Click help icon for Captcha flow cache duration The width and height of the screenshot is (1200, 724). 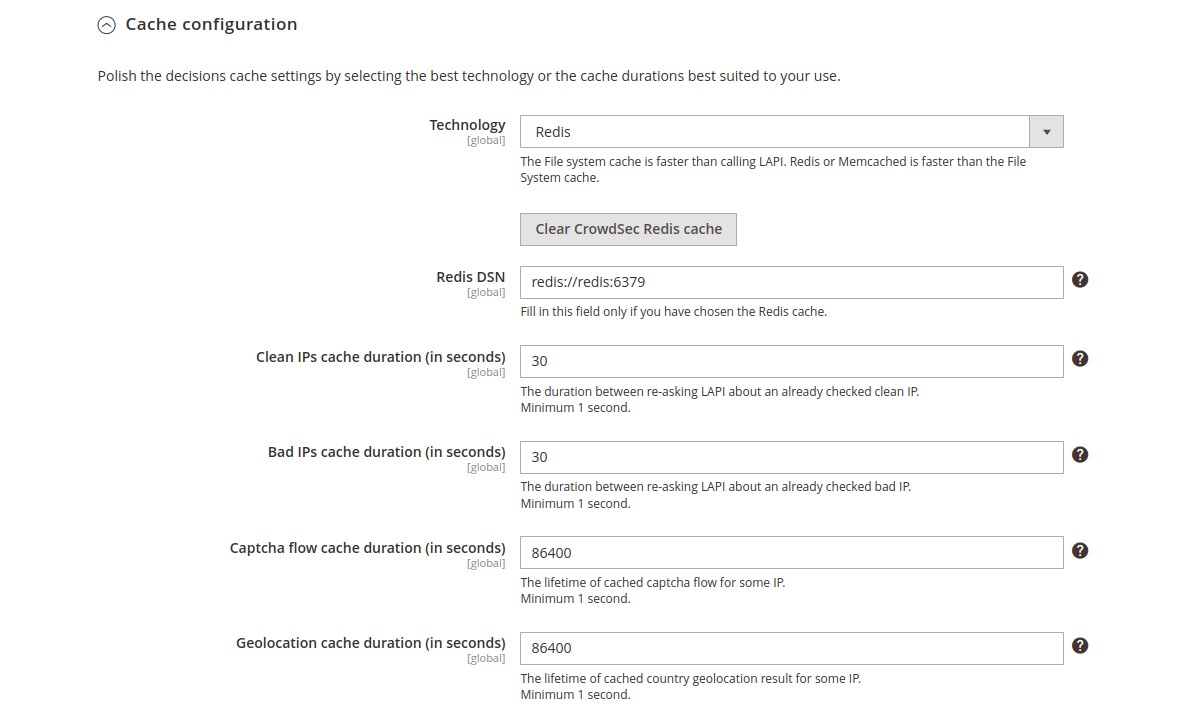(x=1080, y=551)
